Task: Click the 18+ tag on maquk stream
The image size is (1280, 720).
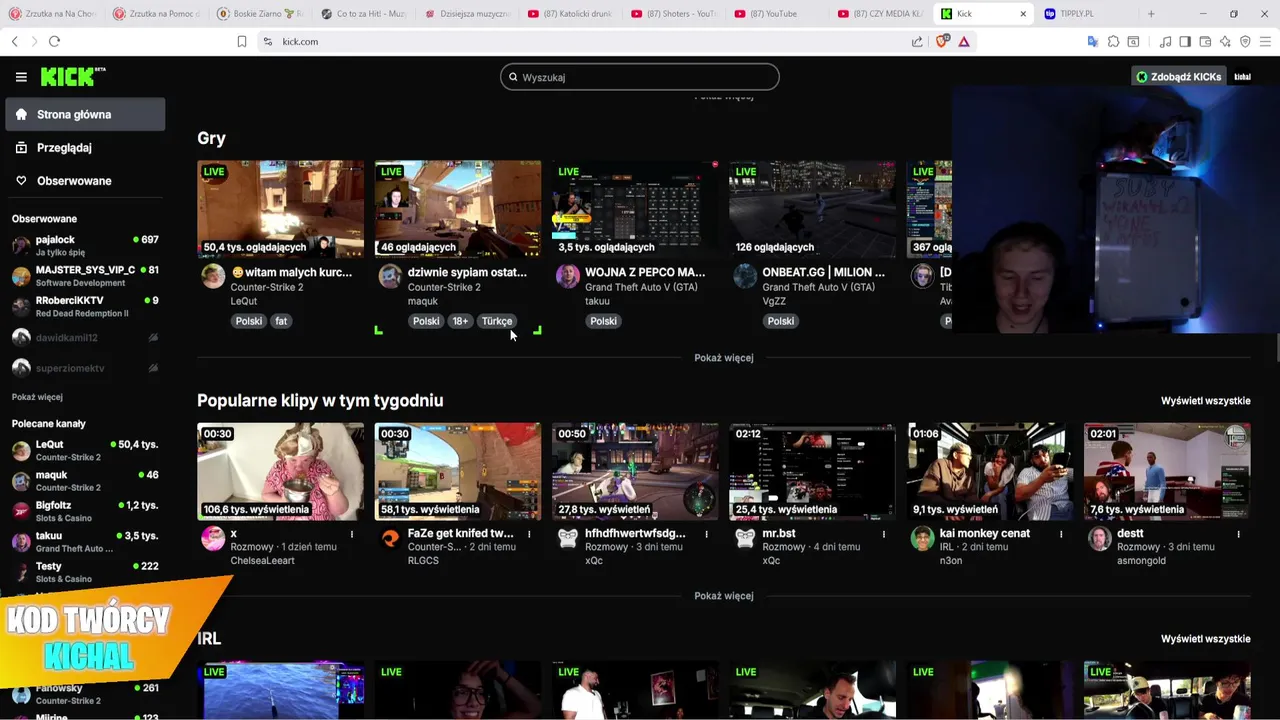Action: (x=460, y=321)
